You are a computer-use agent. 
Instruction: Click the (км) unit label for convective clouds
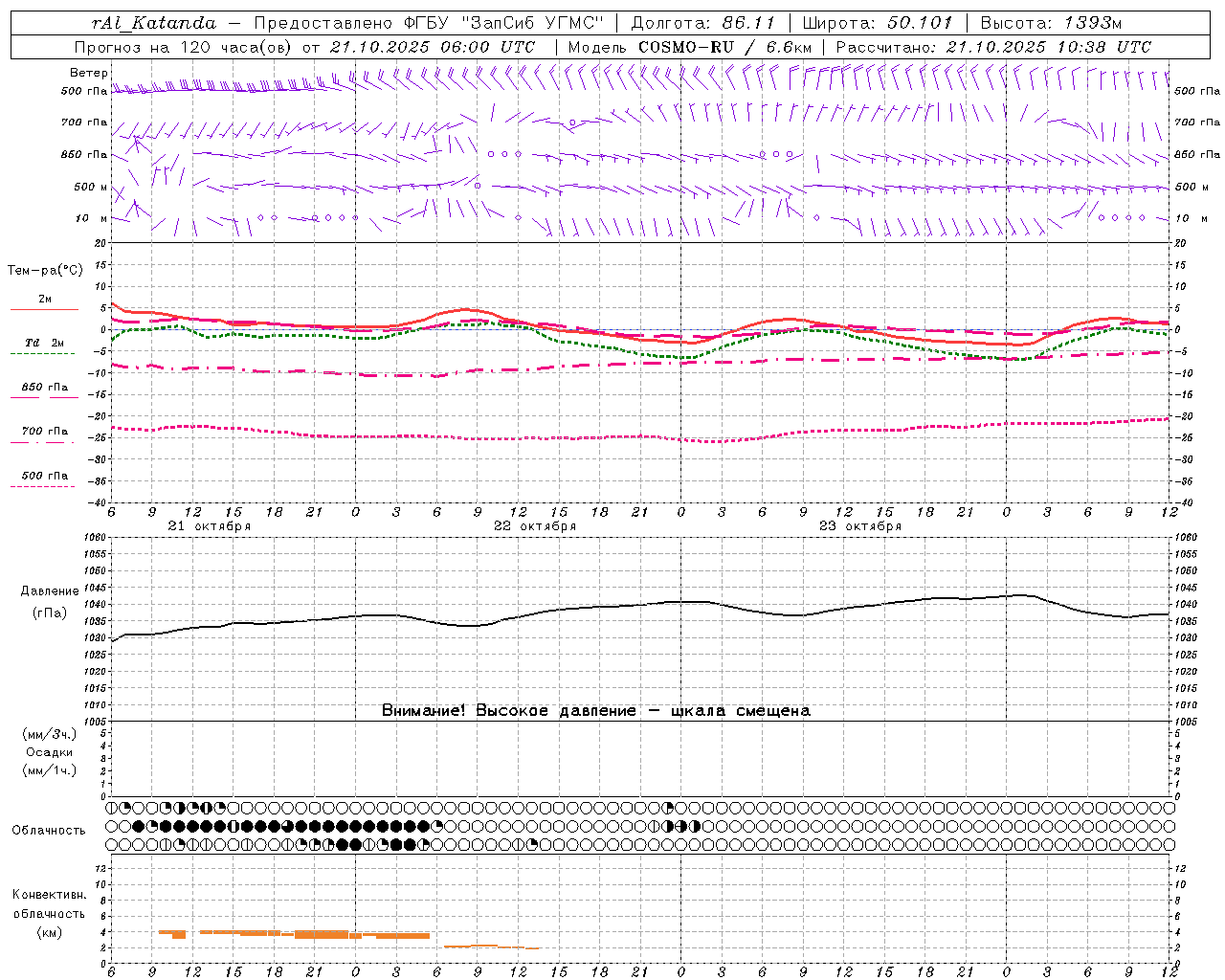[x=50, y=932]
